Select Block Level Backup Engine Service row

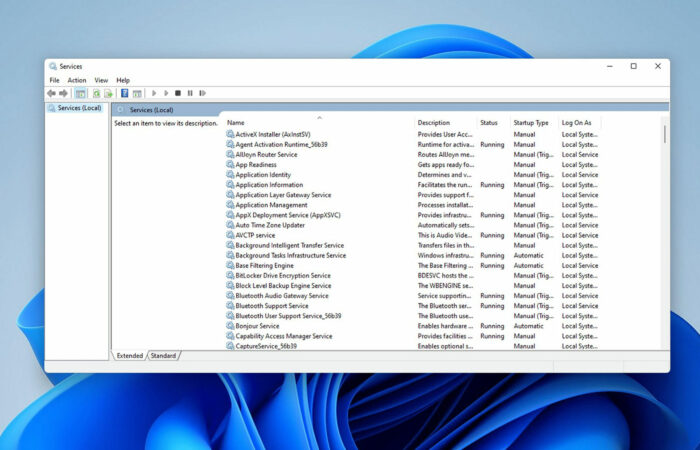pos(412,285)
